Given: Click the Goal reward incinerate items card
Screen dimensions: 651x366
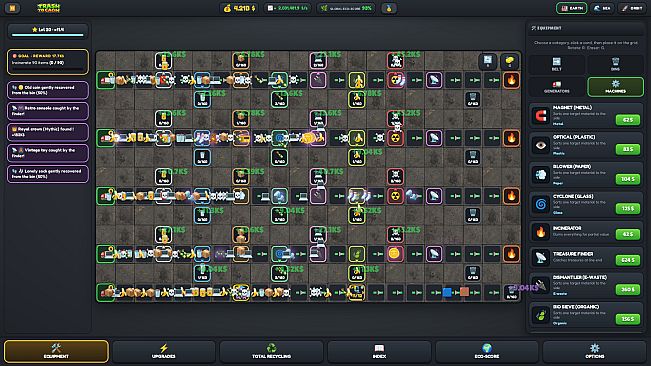Looking at the screenshot, I should point(48,62).
